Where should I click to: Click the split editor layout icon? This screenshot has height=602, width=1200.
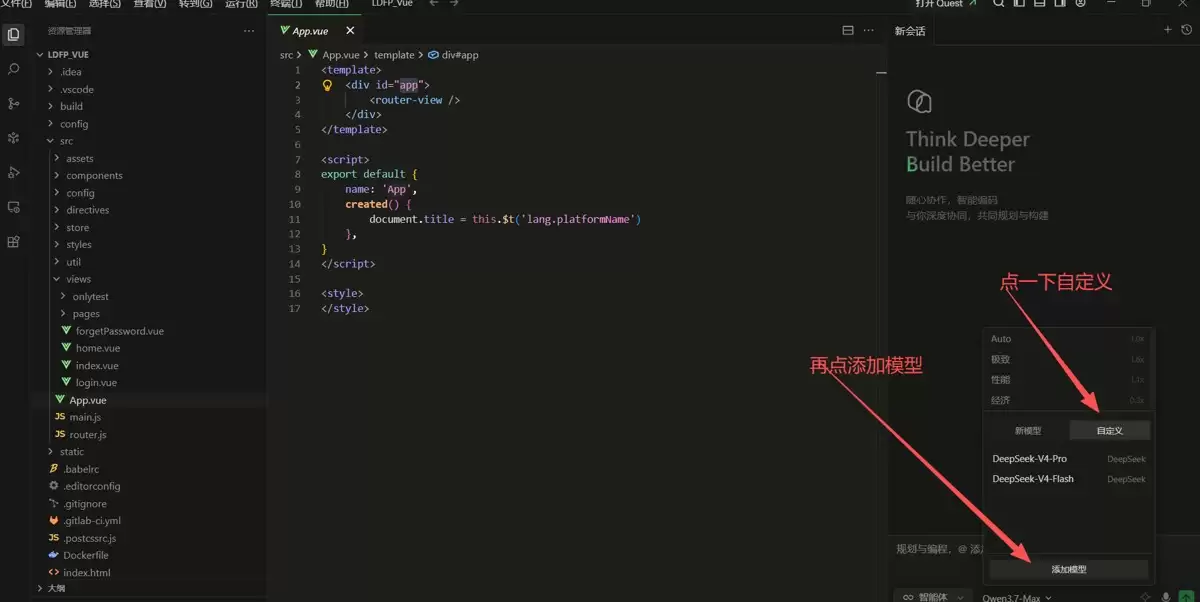coord(848,30)
